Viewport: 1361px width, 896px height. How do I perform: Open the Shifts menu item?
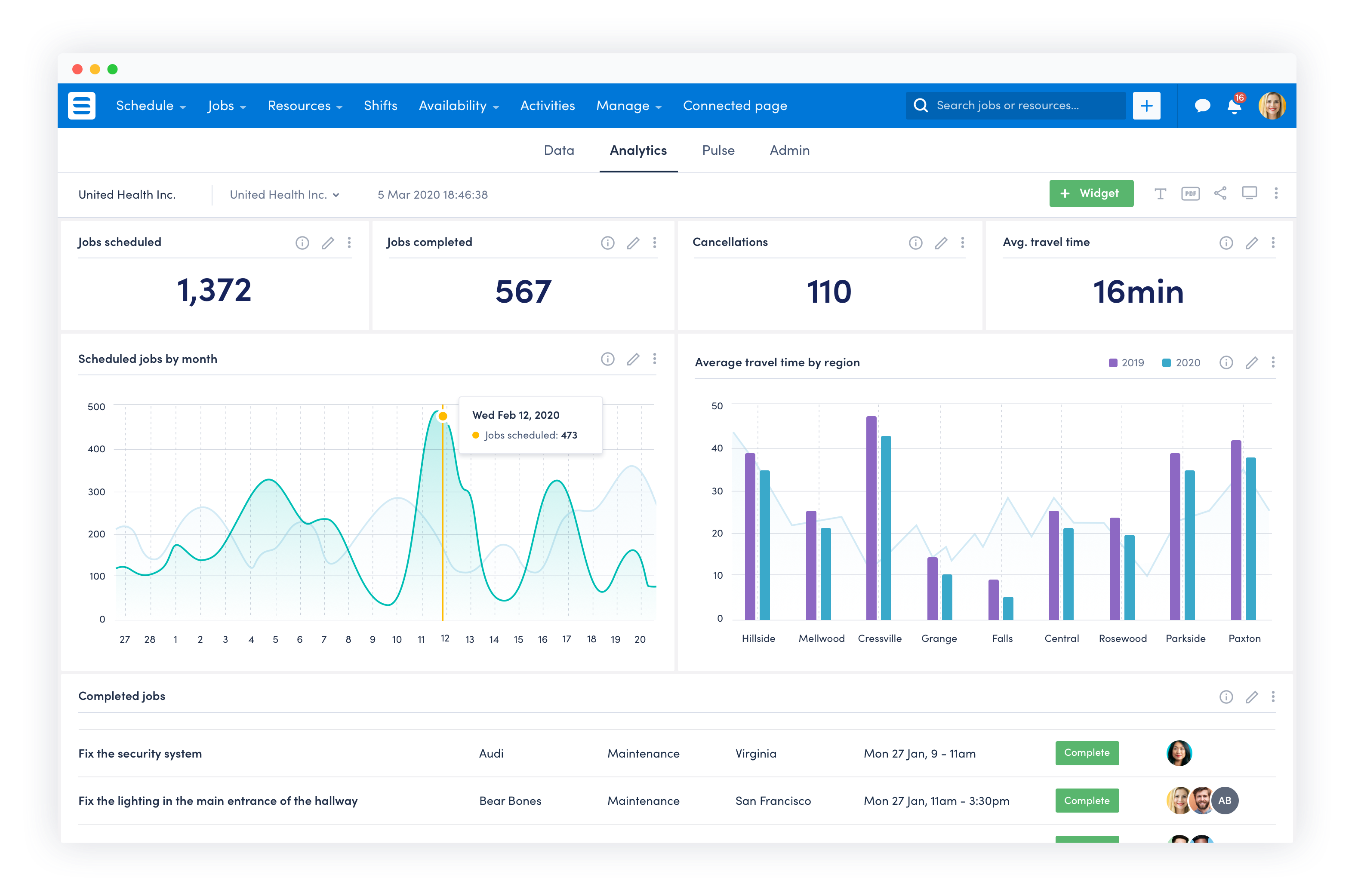380,106
